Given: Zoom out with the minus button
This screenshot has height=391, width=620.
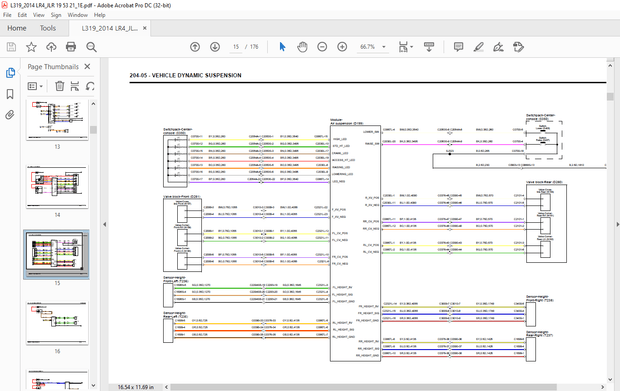Looking at the screenshot, I should 322,47.
